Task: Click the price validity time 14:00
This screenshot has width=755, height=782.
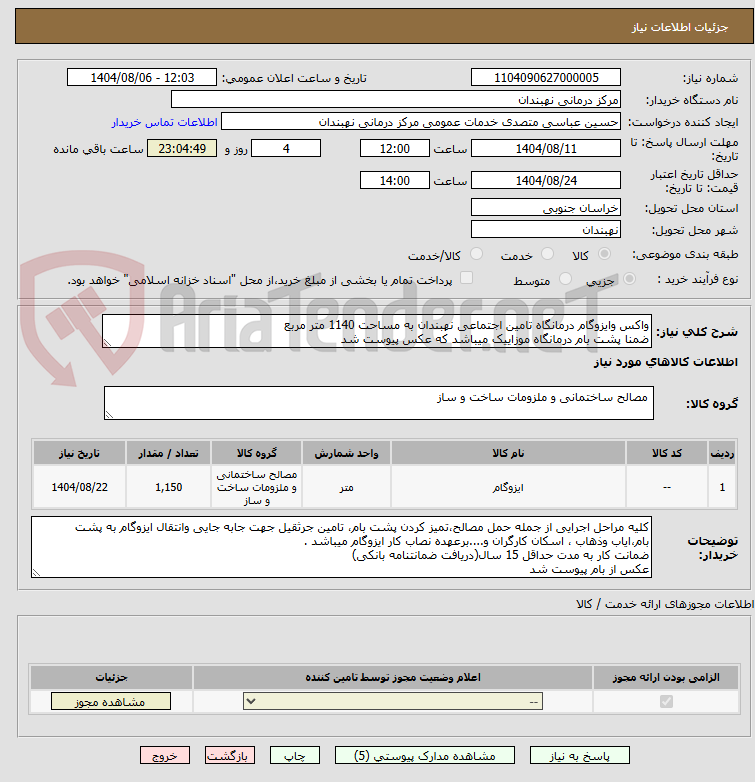Action: (x=395, y=180)
